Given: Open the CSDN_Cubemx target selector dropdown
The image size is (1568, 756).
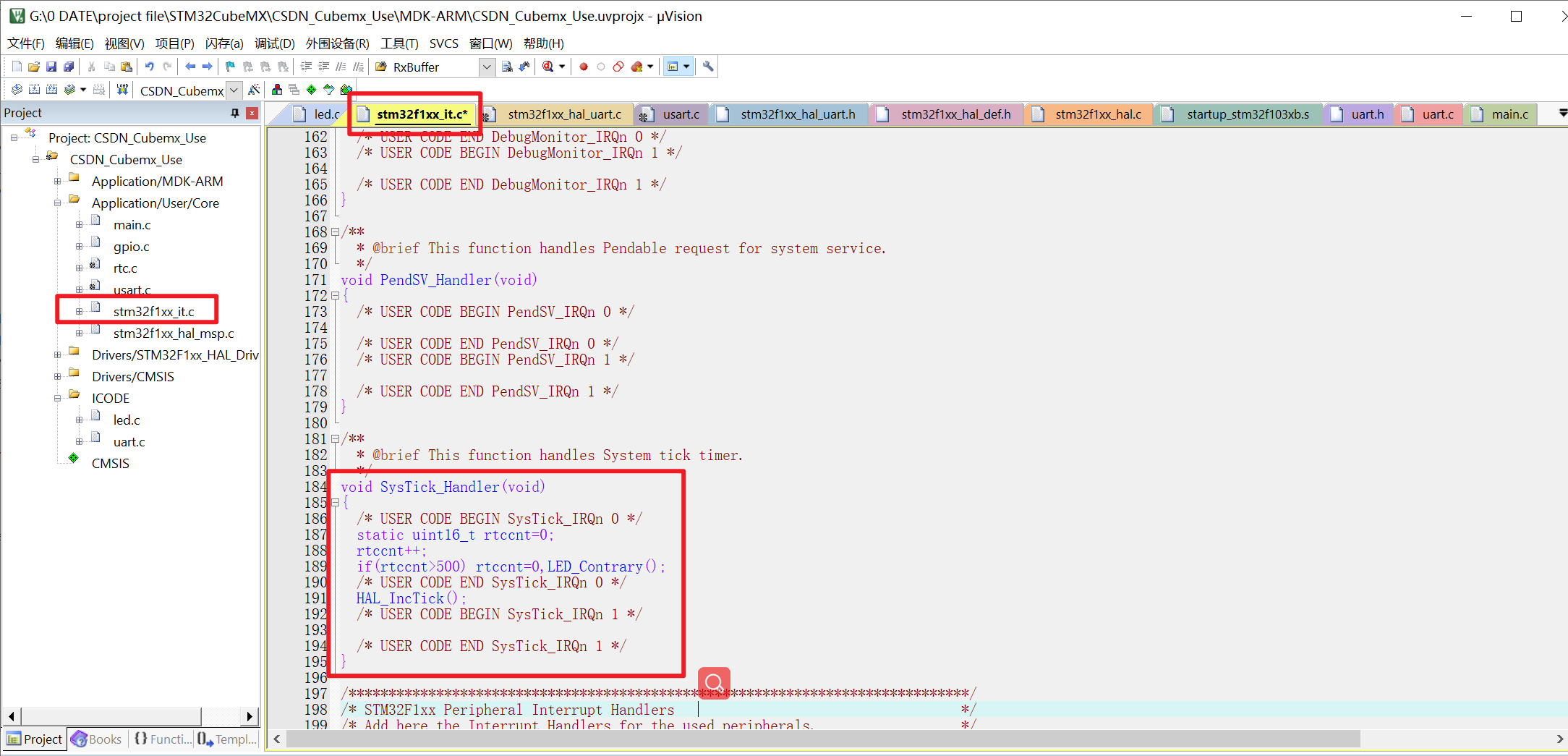Looking at the screenshot, I should [234, 90].
